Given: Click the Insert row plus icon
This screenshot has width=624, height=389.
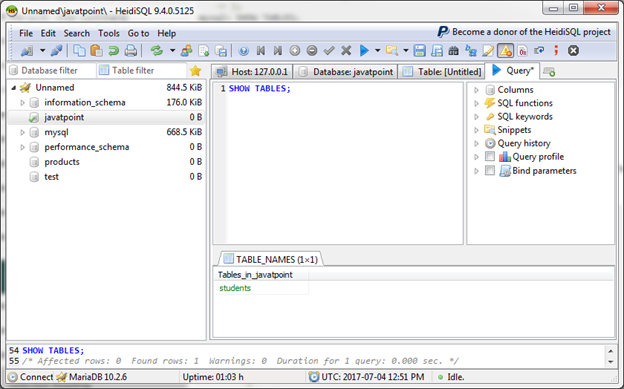Looking at the screenshot, I should point(295,51).
